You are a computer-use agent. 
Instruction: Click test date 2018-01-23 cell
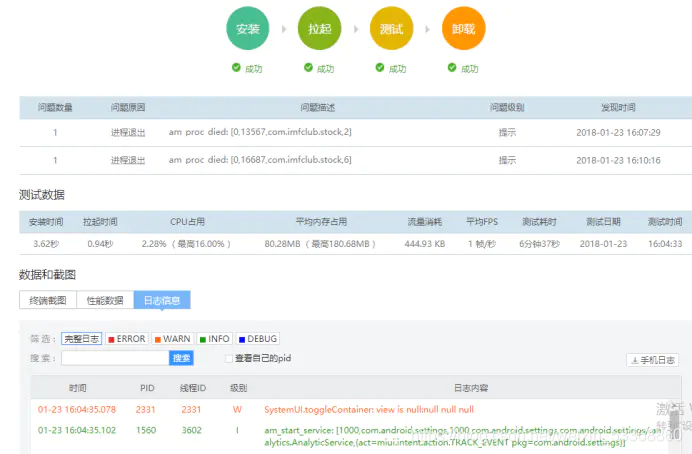[x=603, y=244]
